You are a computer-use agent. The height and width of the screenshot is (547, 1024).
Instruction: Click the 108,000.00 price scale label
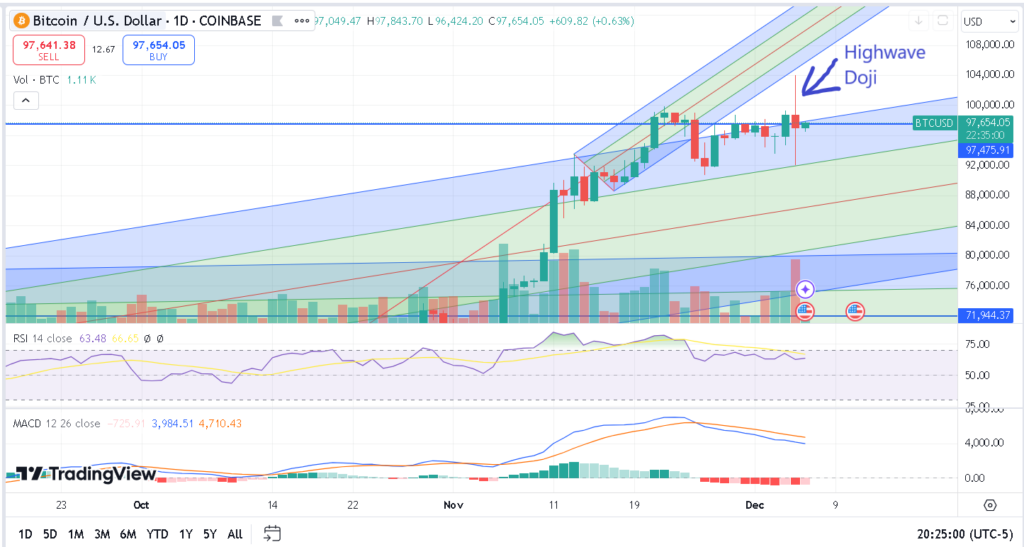coord(989,44)
